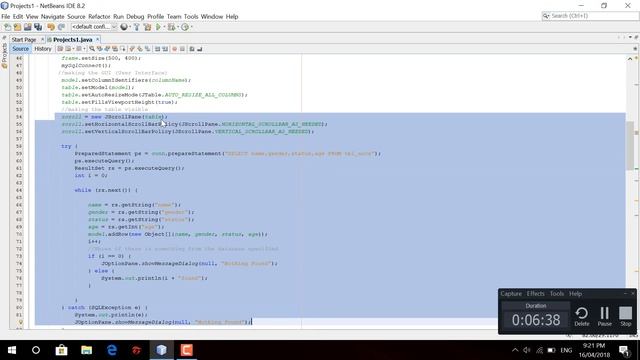This screenshot has width=640, height=360.
Task: Open File Explorer from taskbar
Action: coord(87,350)
